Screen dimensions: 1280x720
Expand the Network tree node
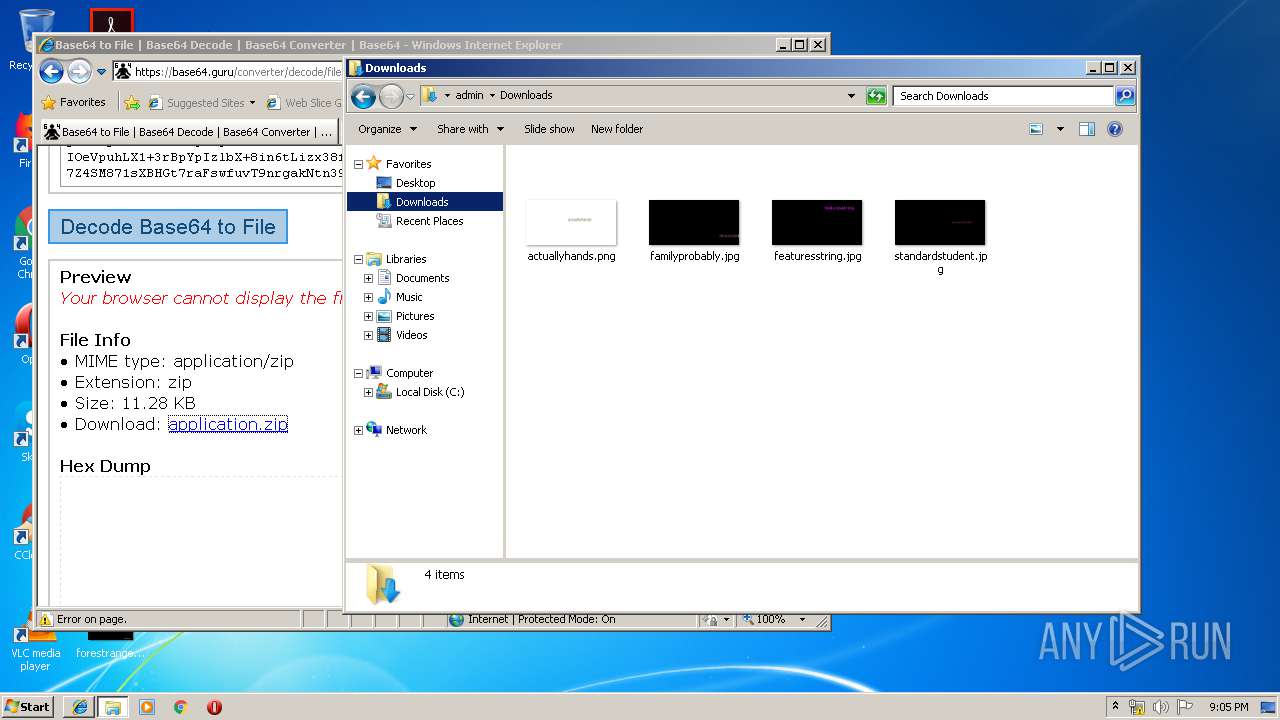pos(359,430)
